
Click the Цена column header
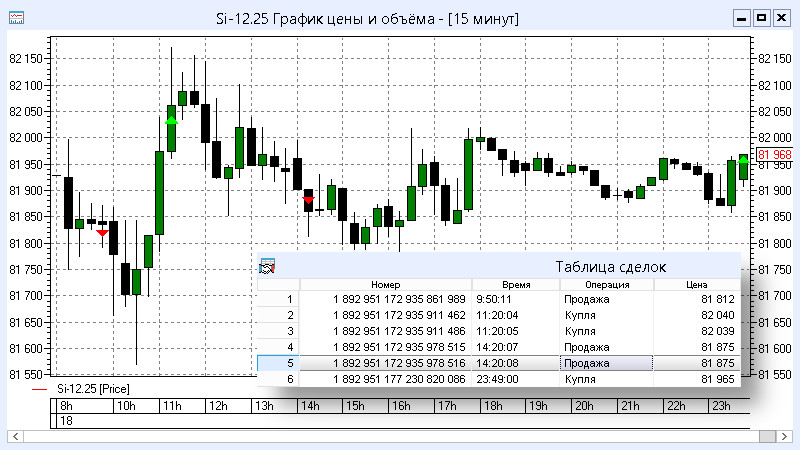click(696, 285)
